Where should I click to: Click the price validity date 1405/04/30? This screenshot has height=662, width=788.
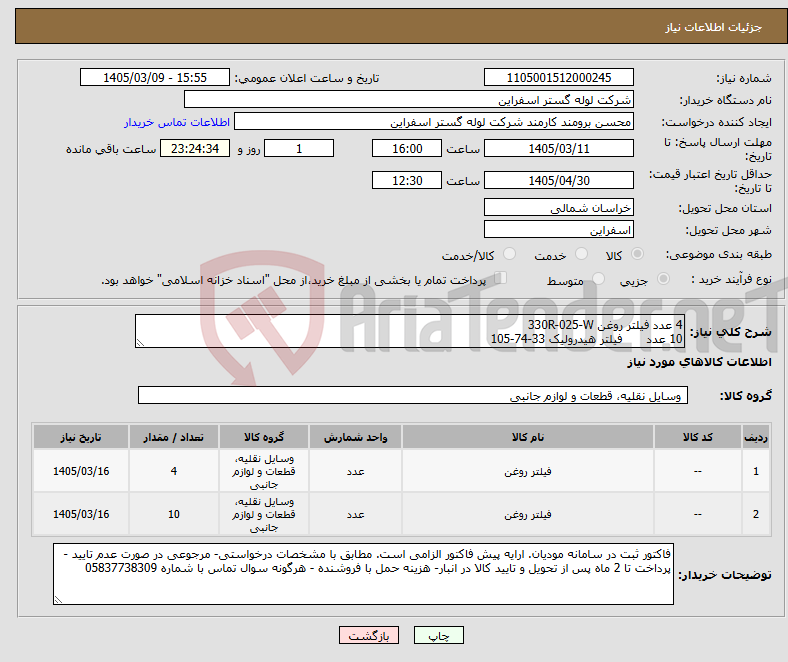coord(559,180)
